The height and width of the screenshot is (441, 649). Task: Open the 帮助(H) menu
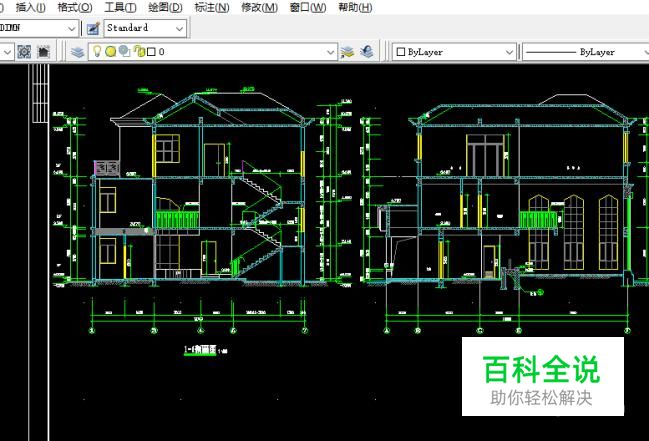[x=355, y=7]
